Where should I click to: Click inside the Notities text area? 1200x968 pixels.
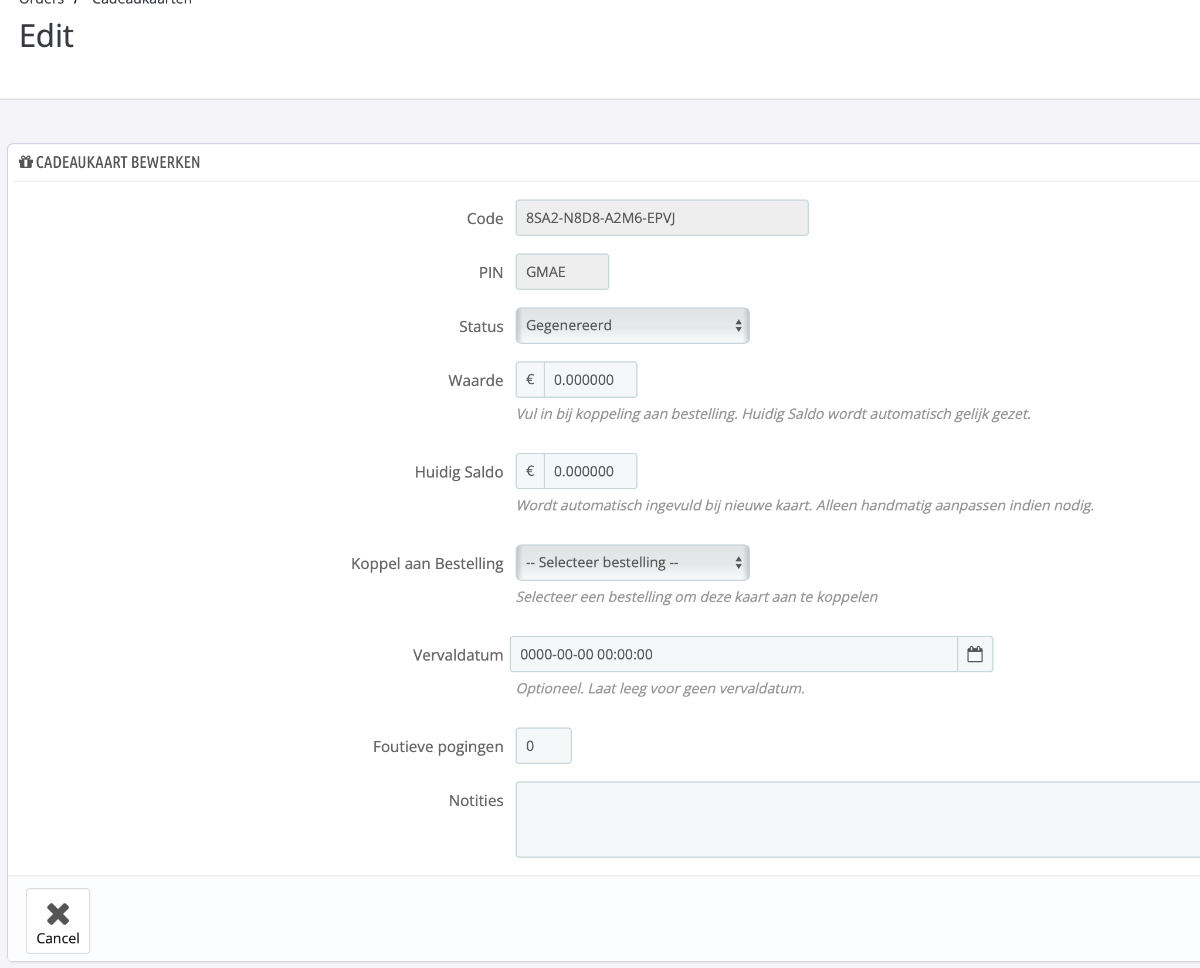857,820
